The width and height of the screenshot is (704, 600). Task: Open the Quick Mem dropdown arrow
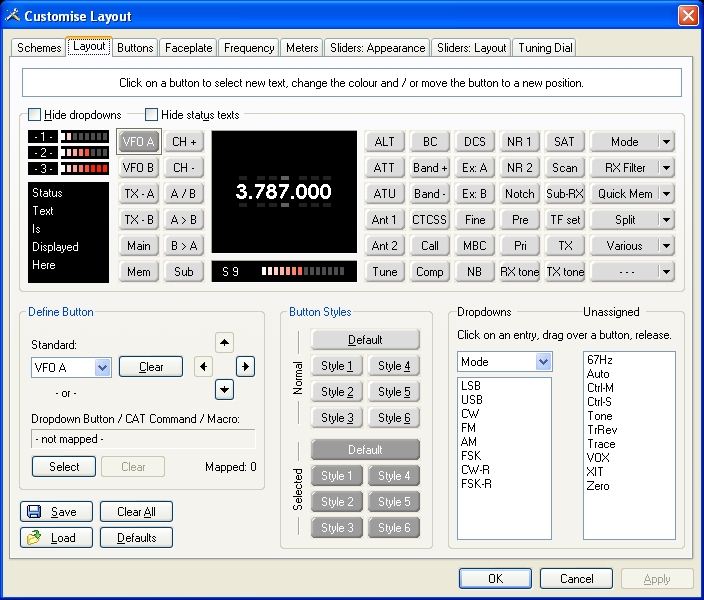(x=666, y=194)
